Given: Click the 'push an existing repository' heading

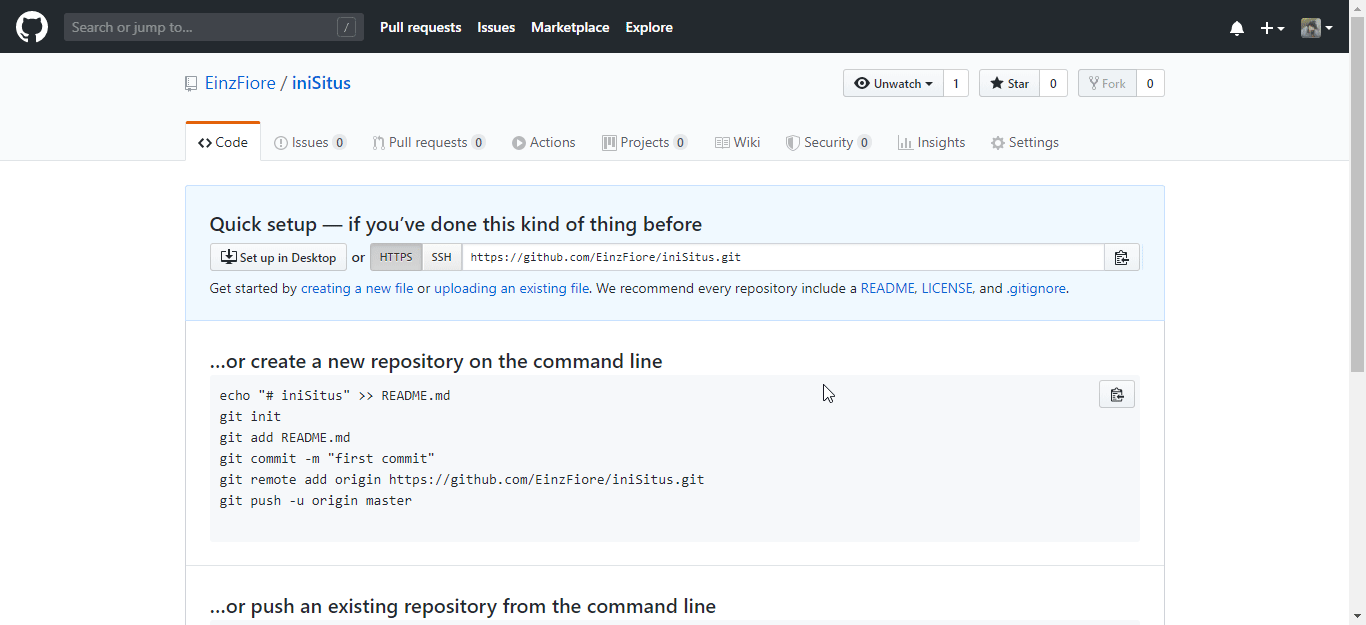Looking at the screenshot, I should (x=463, y=606).
